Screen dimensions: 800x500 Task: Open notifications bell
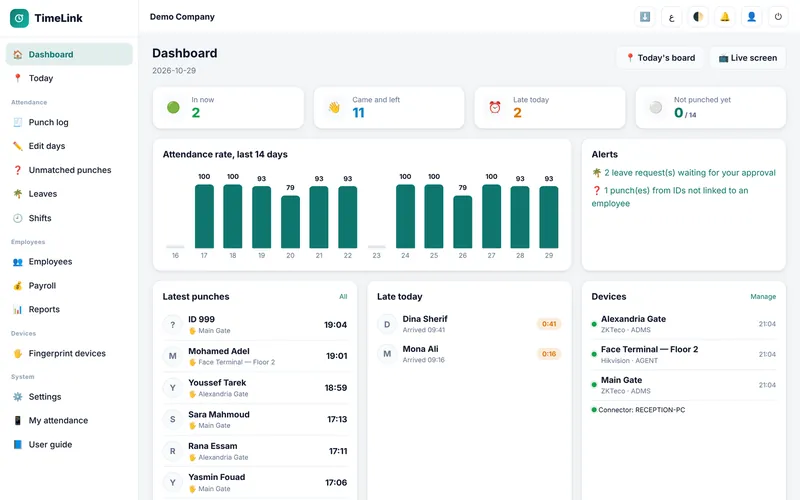tap(724, 17)
